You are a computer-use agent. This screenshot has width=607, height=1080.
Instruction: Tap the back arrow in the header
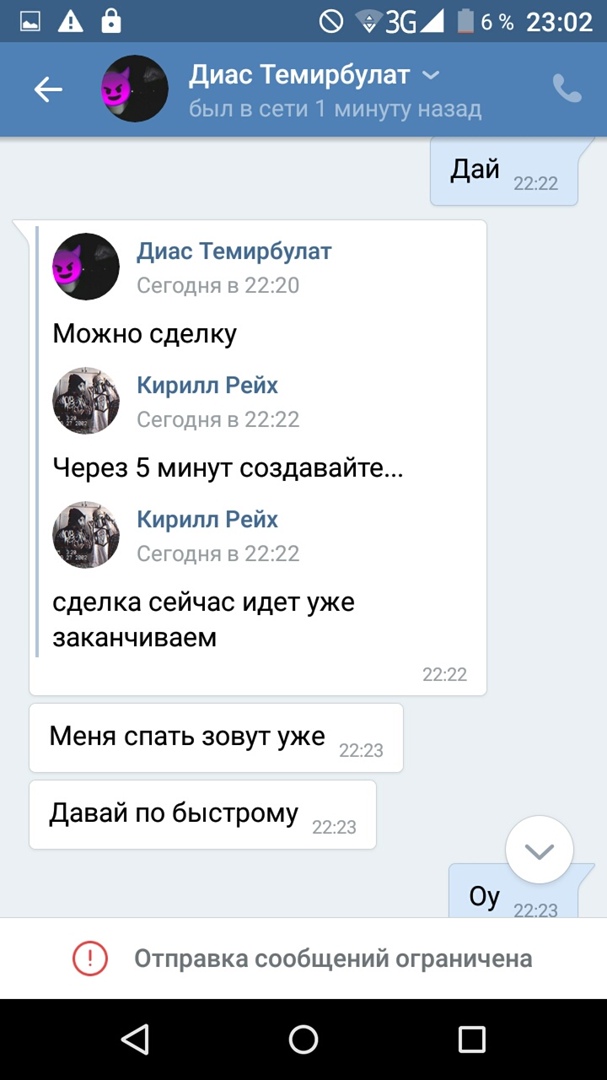point(48,89)
